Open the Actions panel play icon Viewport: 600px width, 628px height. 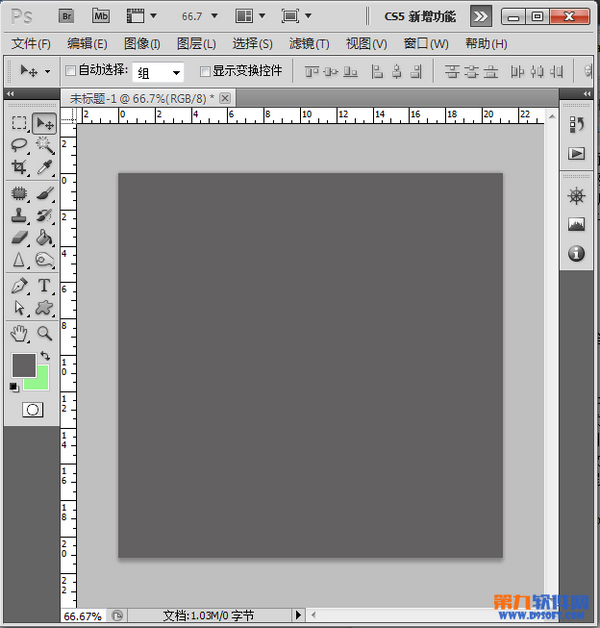[576, 153]
